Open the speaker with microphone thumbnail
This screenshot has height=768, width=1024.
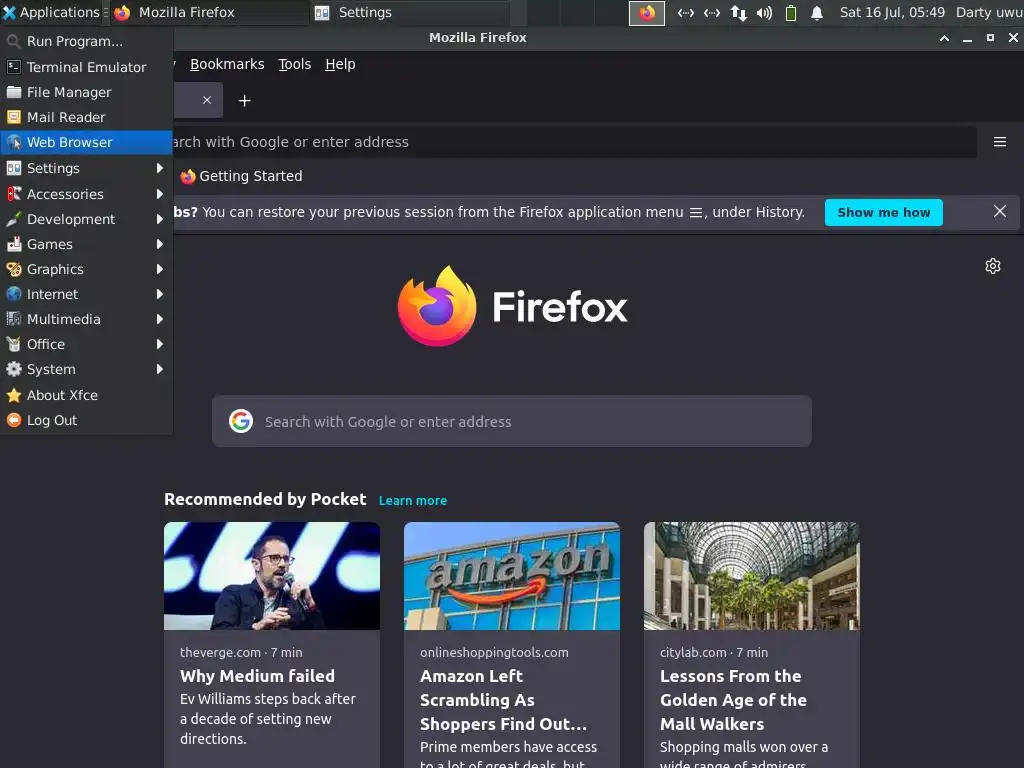(x=272, y=576)
